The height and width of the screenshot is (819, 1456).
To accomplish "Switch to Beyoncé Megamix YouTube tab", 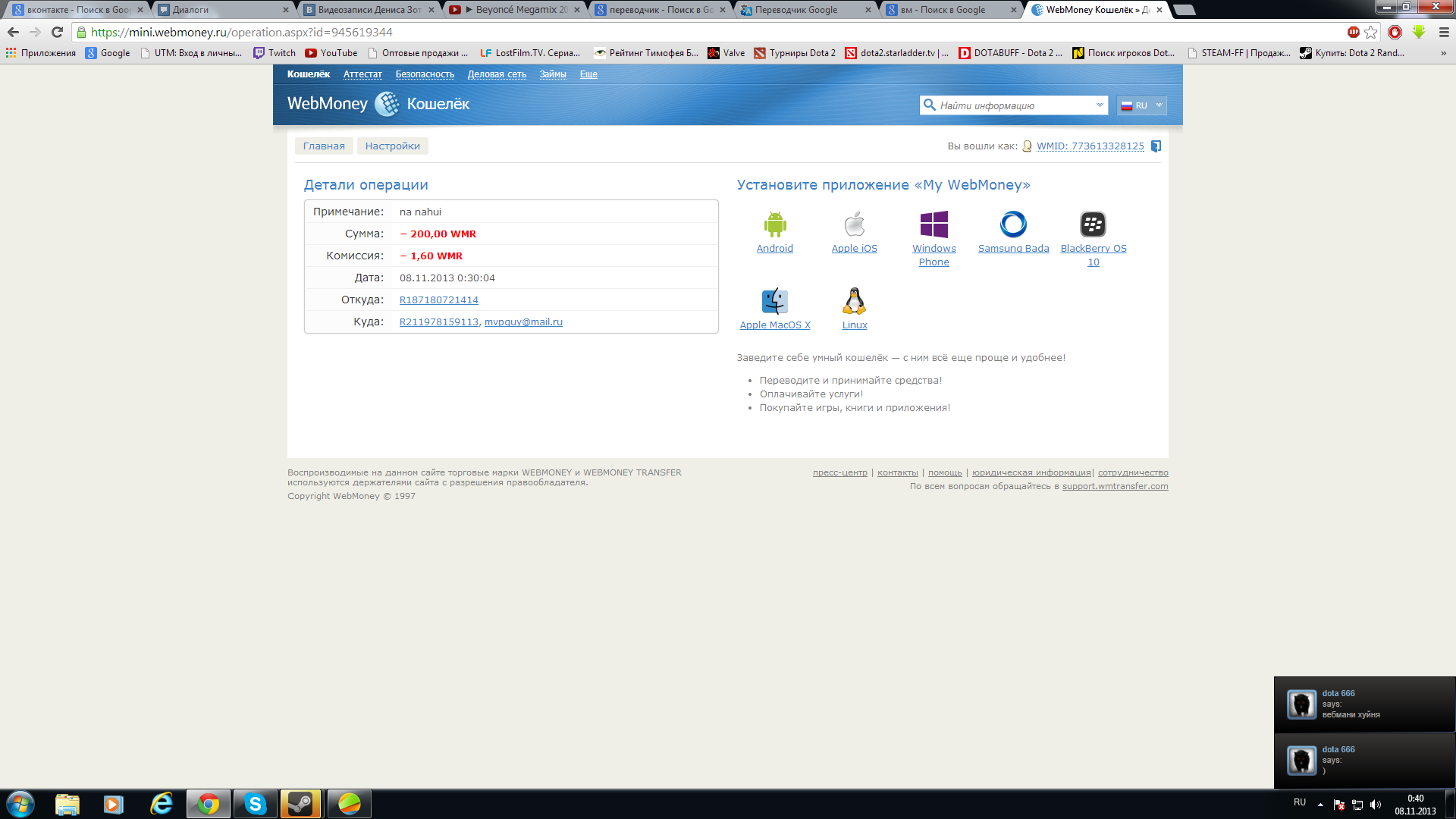I will 515,10.
